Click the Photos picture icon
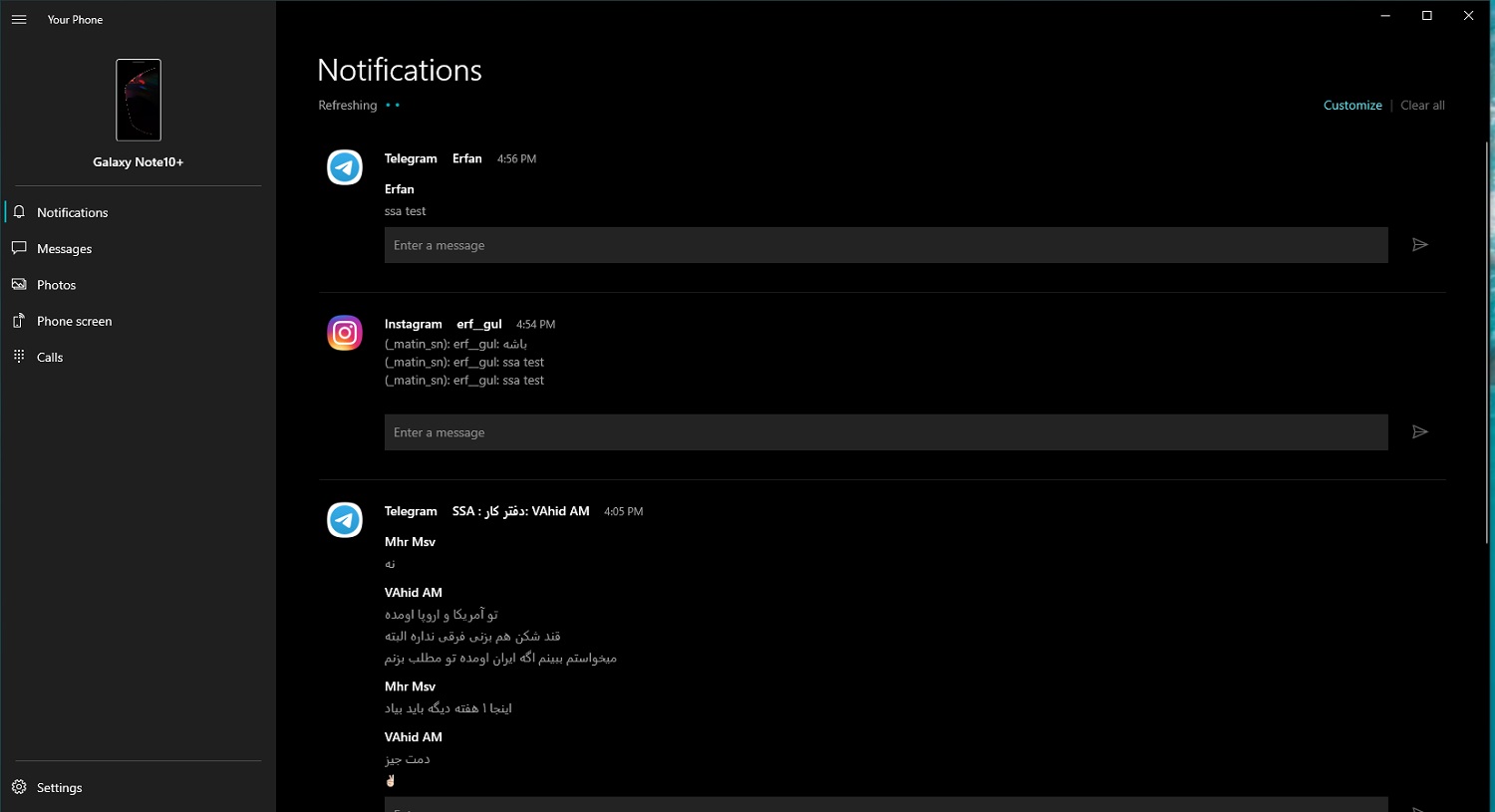Viewport: 1495px width, 812px height. [x=19, y=285]
